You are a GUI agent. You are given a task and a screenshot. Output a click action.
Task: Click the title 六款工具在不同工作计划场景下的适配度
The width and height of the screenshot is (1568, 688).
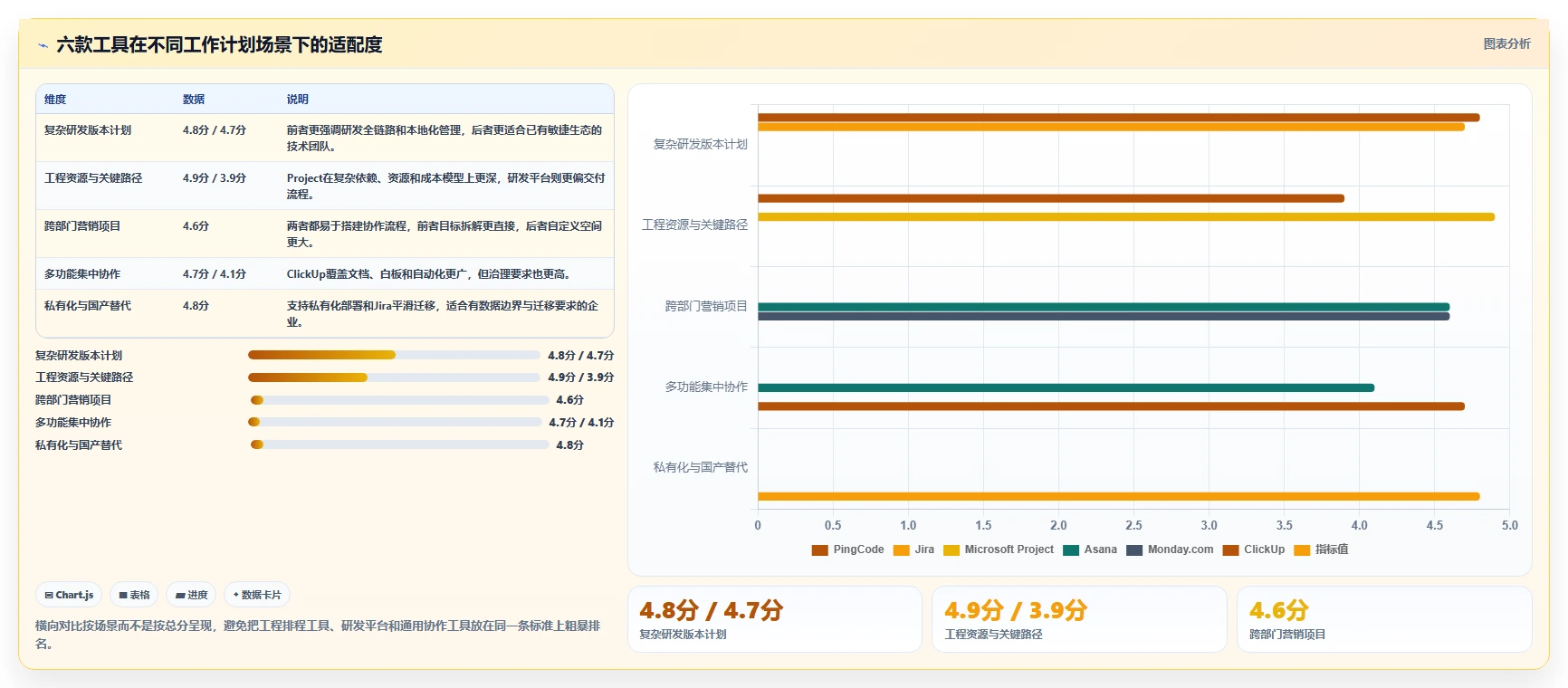tap(219, 45)
